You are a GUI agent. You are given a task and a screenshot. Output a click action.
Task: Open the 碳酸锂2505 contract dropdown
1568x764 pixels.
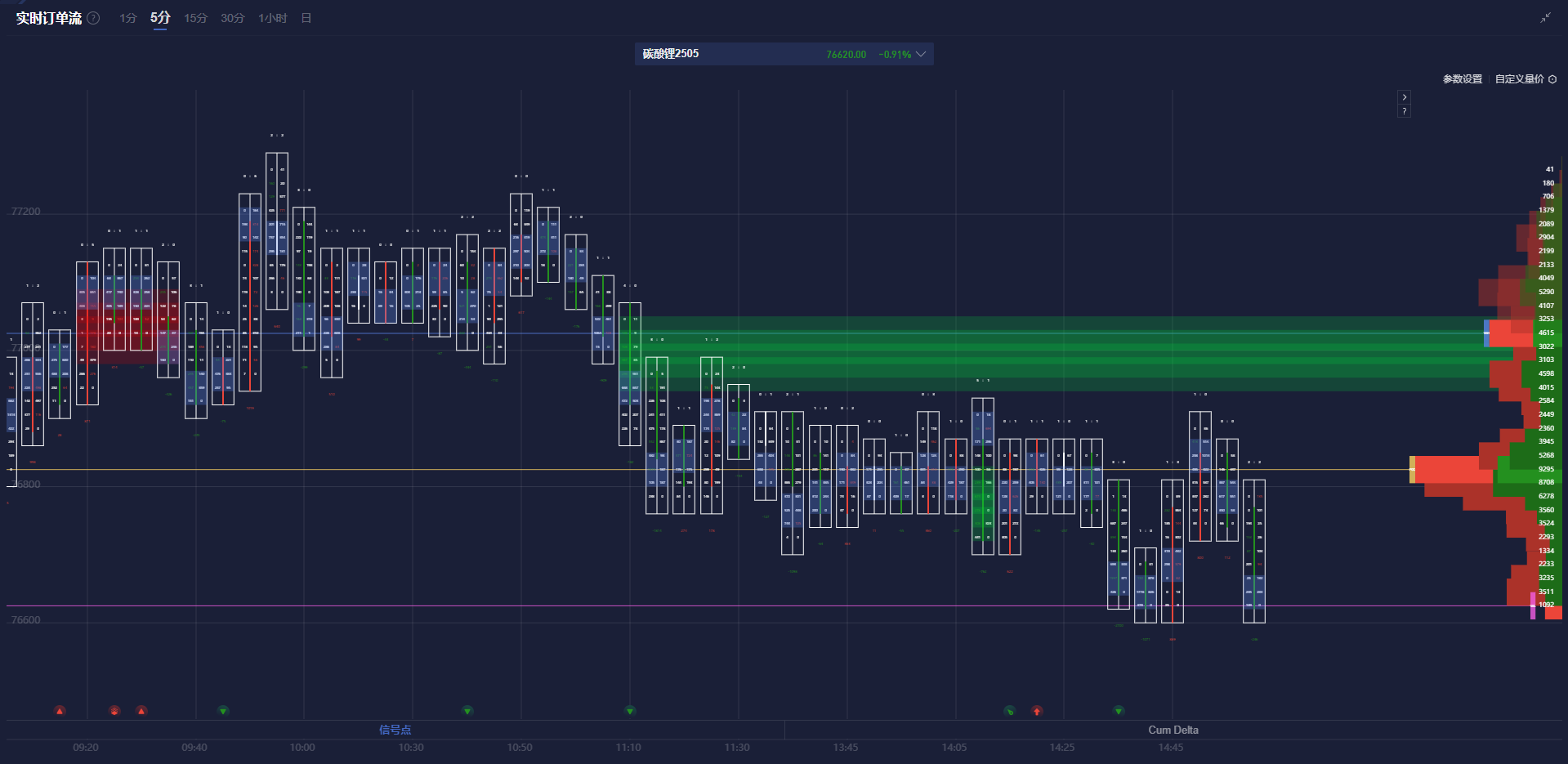[x=921, y=54]
